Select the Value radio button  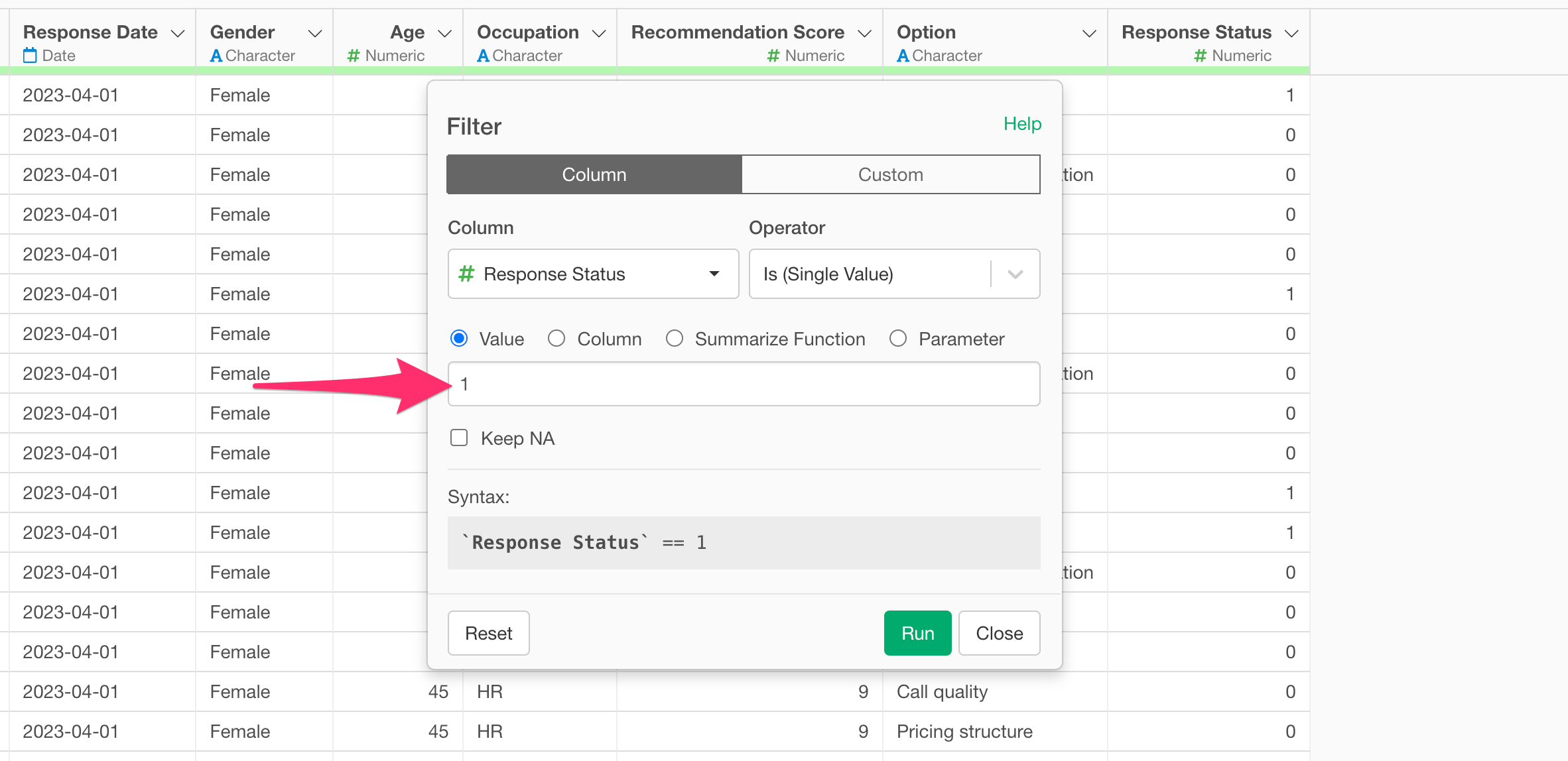(459, 339)
